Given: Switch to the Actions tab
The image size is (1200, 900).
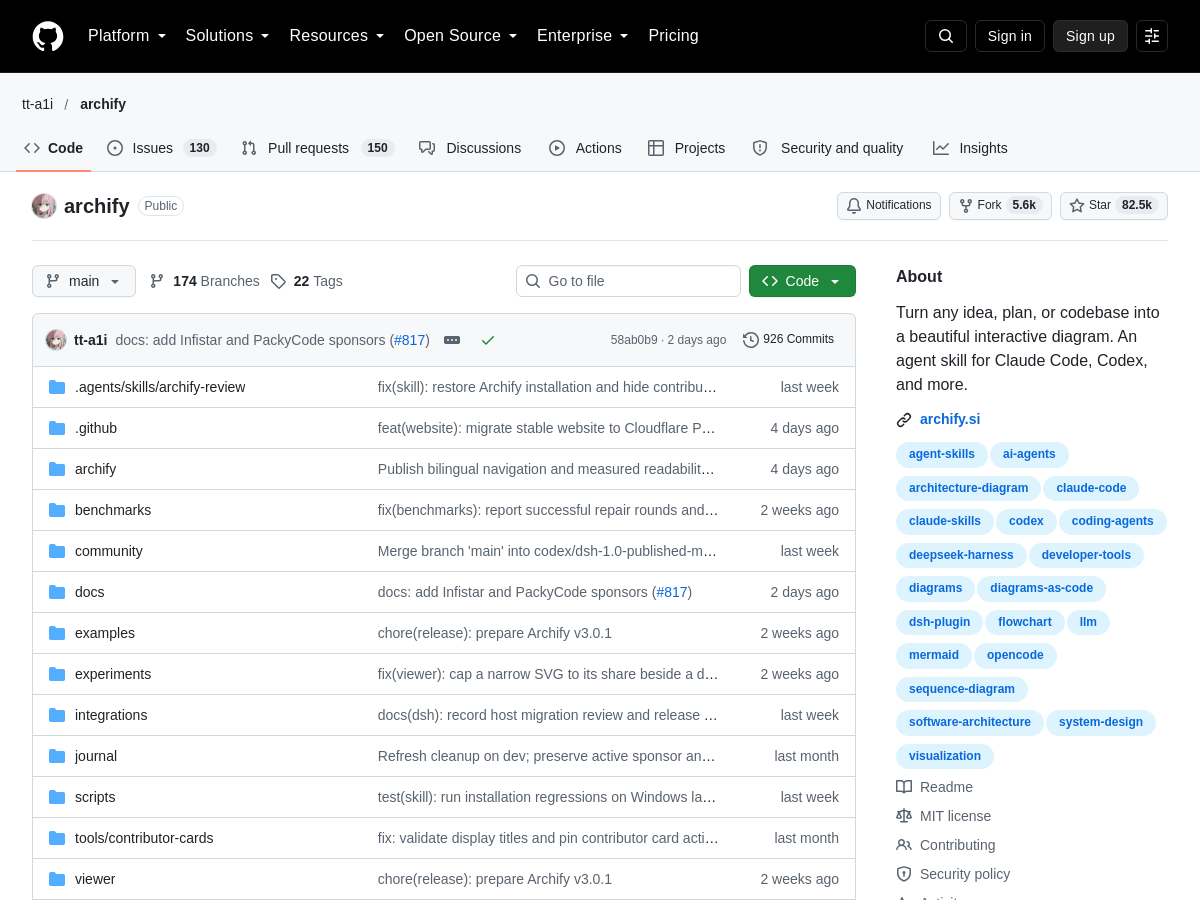Looking at the screenshot, I should [585, 148].
